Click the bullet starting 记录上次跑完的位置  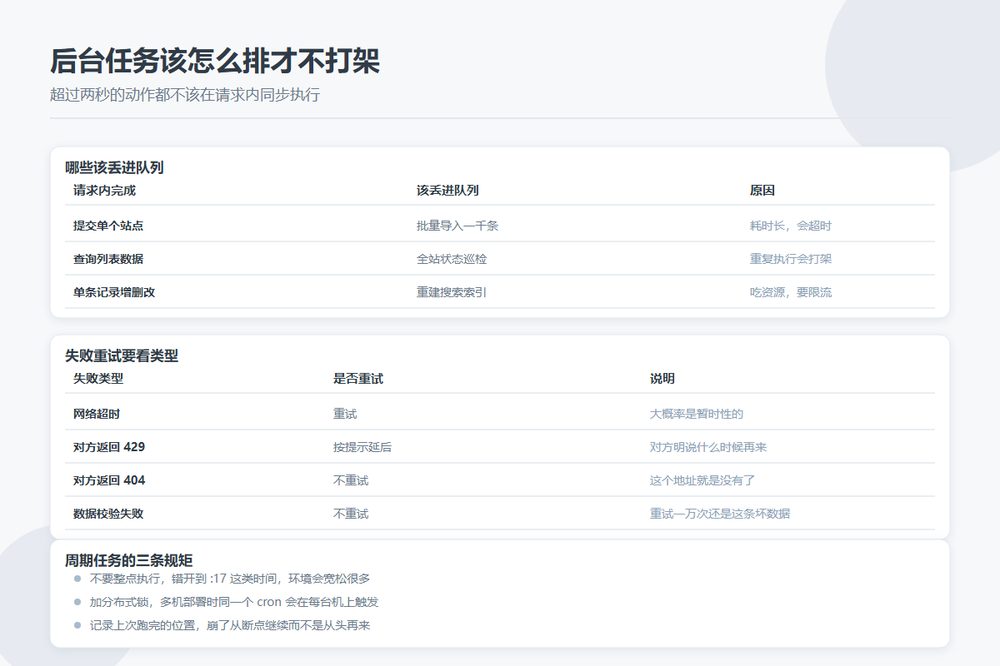click(230, 625)
